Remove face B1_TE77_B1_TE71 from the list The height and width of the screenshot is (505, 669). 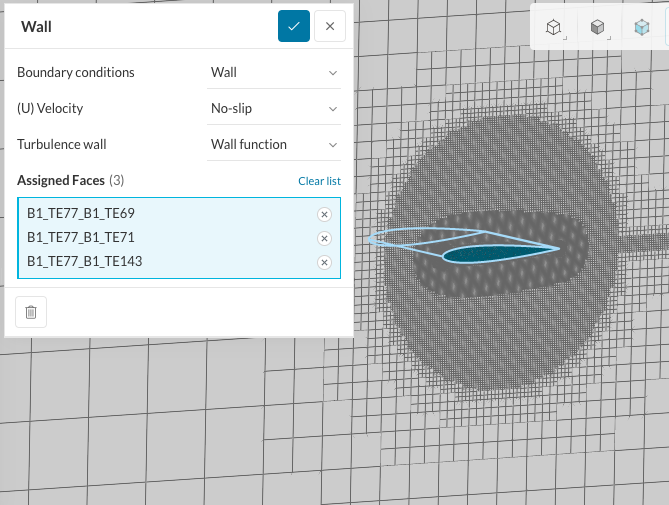point(324,238)
